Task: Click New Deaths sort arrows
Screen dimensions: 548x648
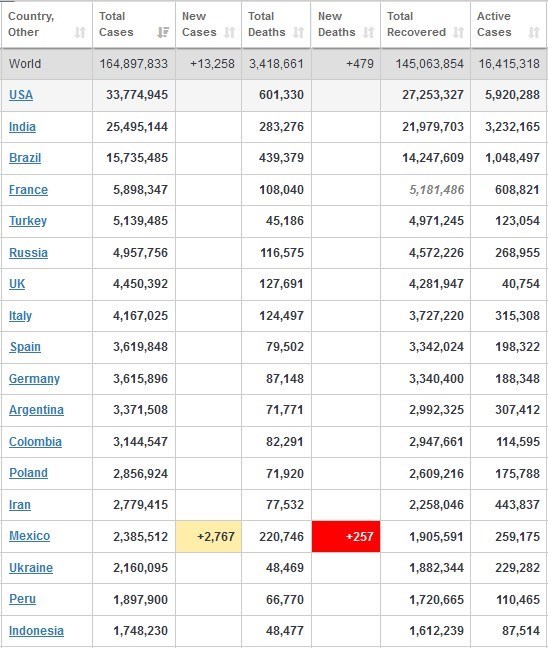Action: 368,32
